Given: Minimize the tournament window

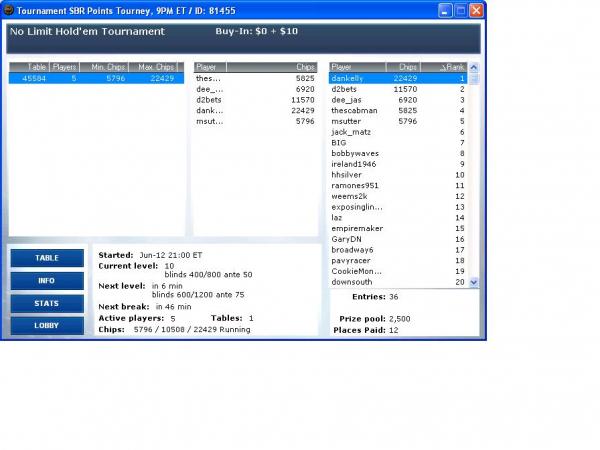Looking at the screenshot, I should (x=442, y=11).
